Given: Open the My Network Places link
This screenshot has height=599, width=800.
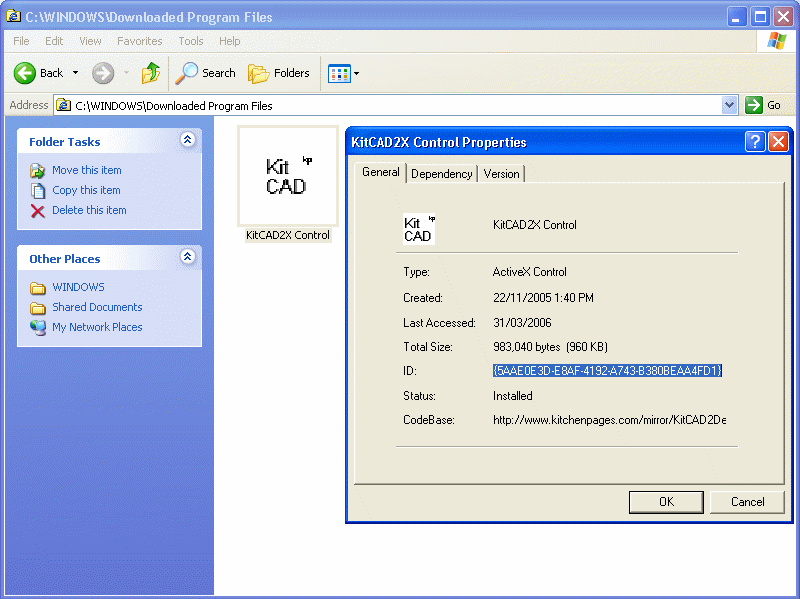Looking at the screenshot, I should coord(97,327).
